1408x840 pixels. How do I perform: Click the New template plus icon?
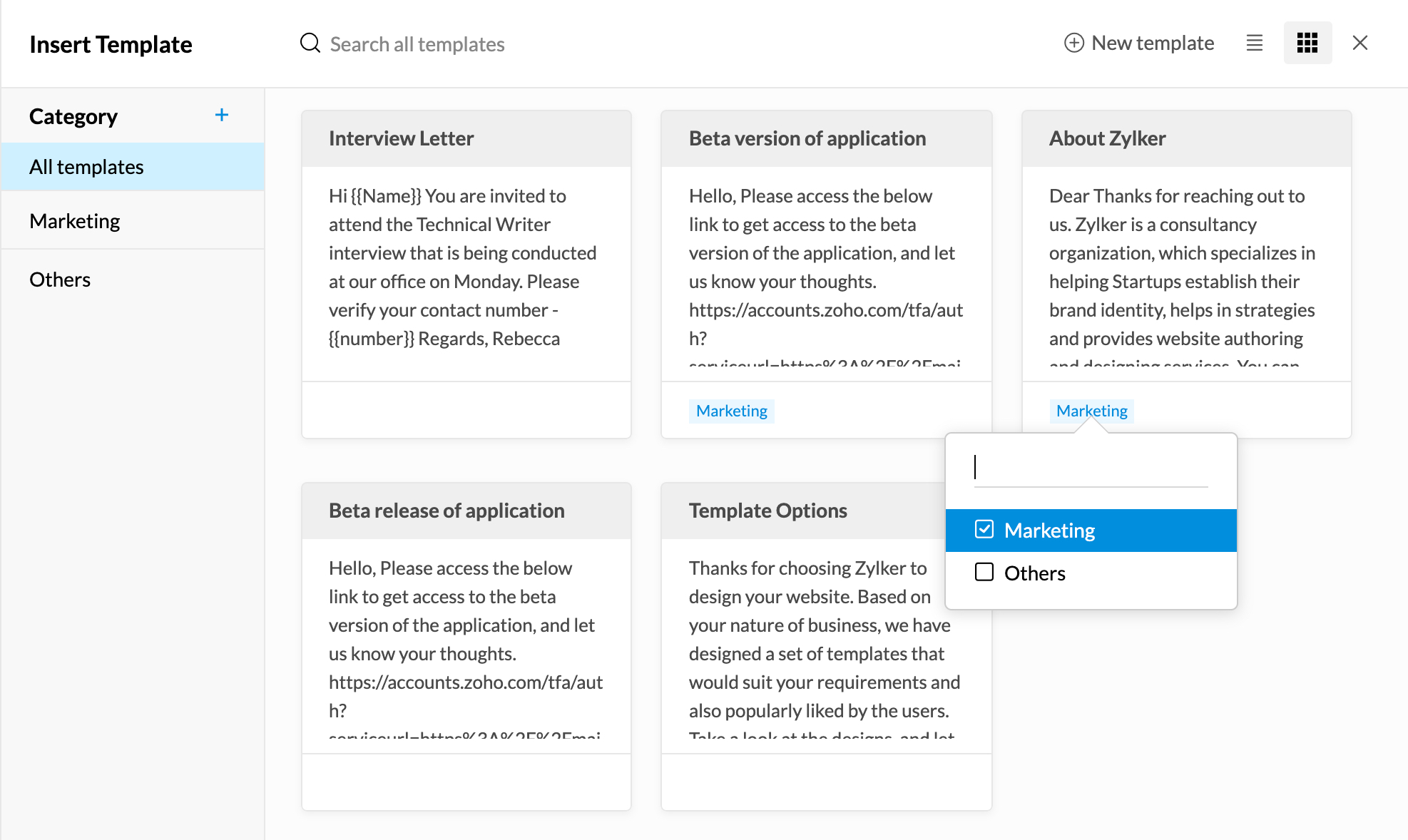coord(1073,43)
